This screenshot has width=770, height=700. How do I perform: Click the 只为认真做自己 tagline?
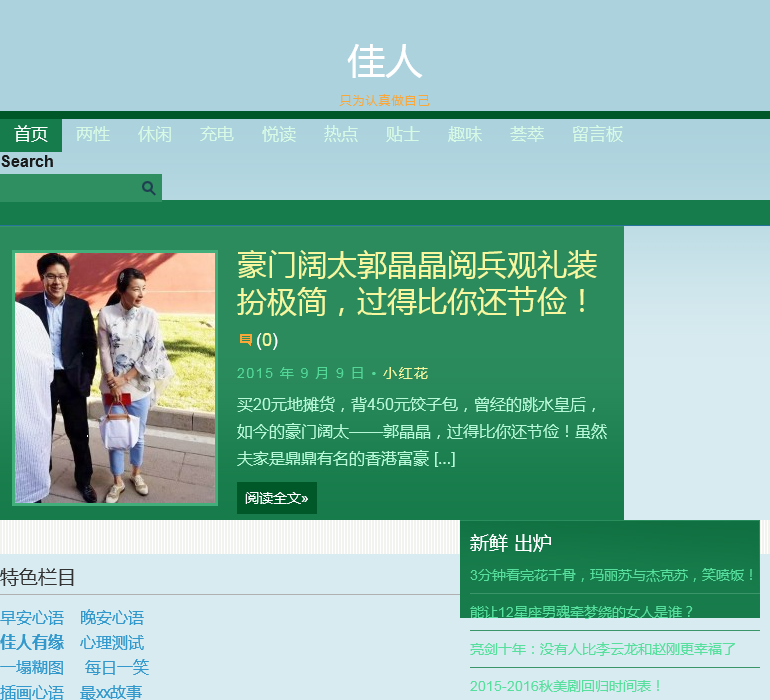[385, 101]
